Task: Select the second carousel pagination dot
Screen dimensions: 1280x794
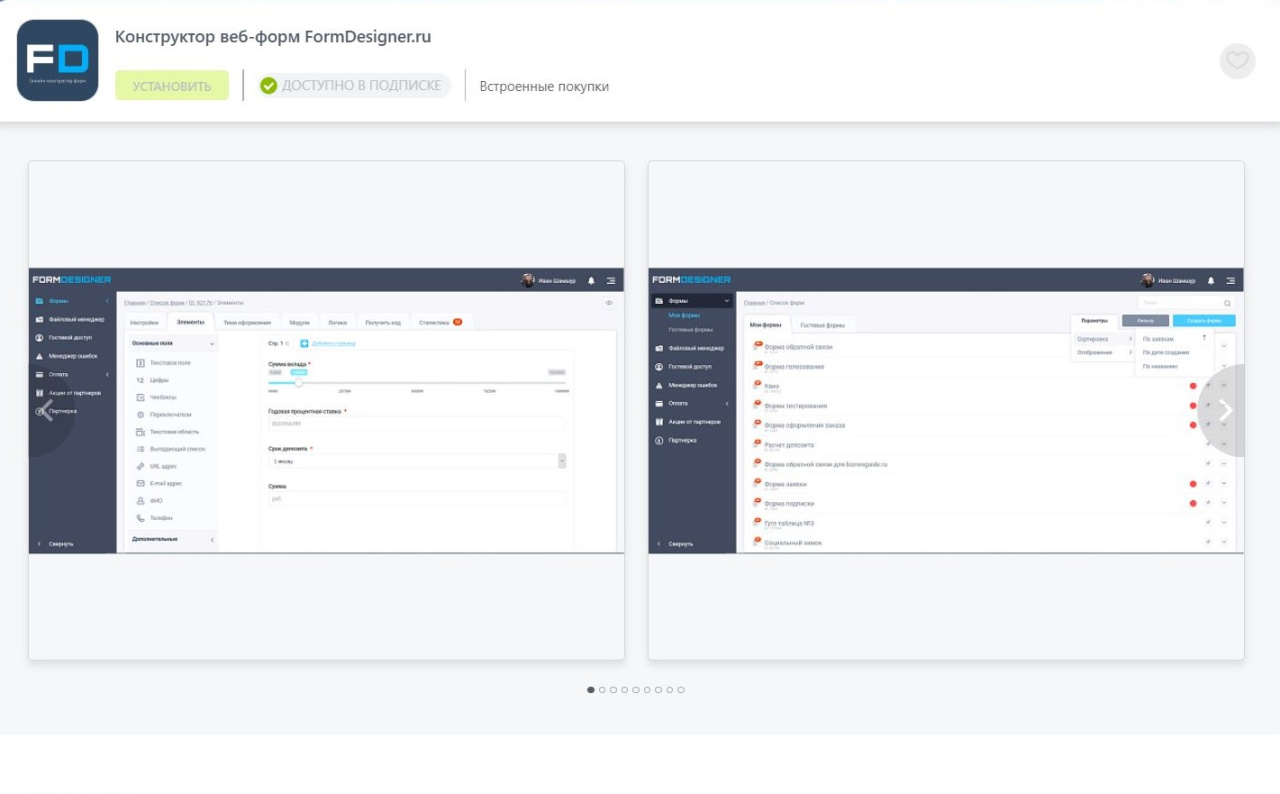Action: coord(602,690)
